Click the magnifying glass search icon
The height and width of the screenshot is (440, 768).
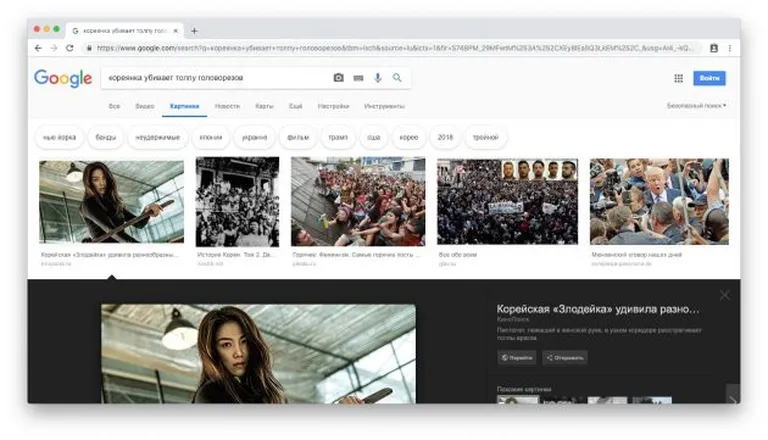click(397, 77)
